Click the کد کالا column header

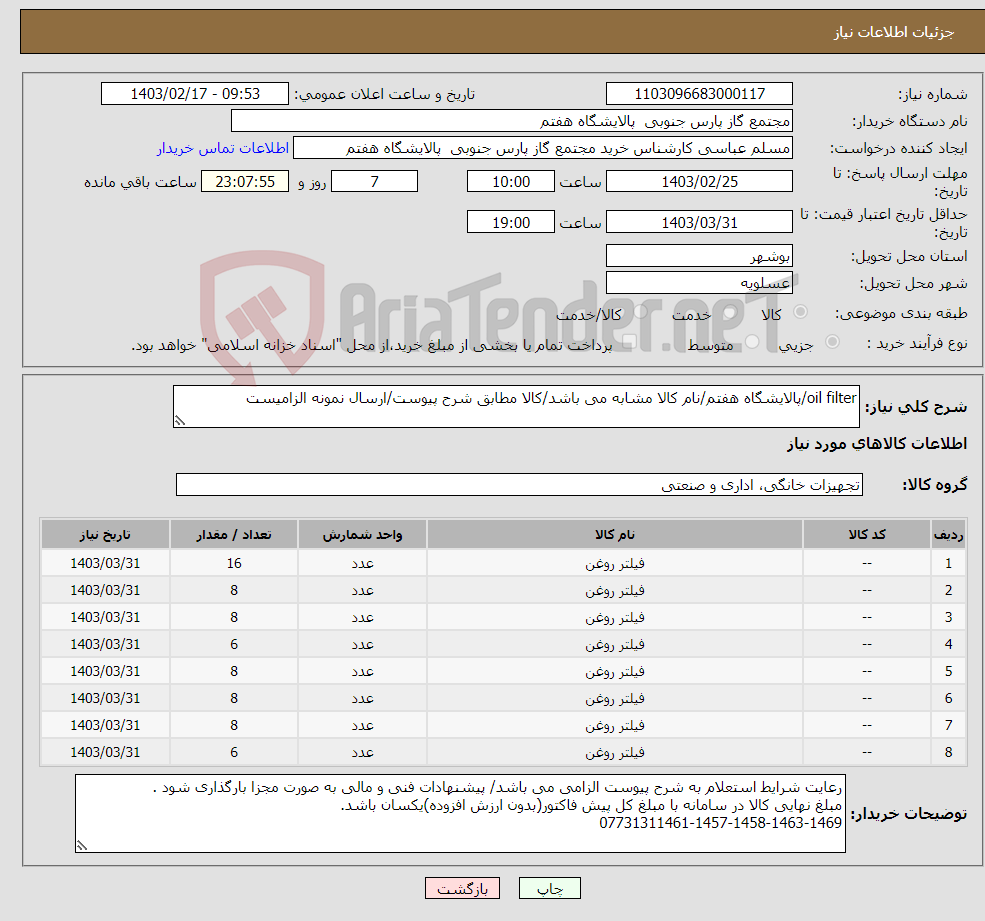coord(867,535)
